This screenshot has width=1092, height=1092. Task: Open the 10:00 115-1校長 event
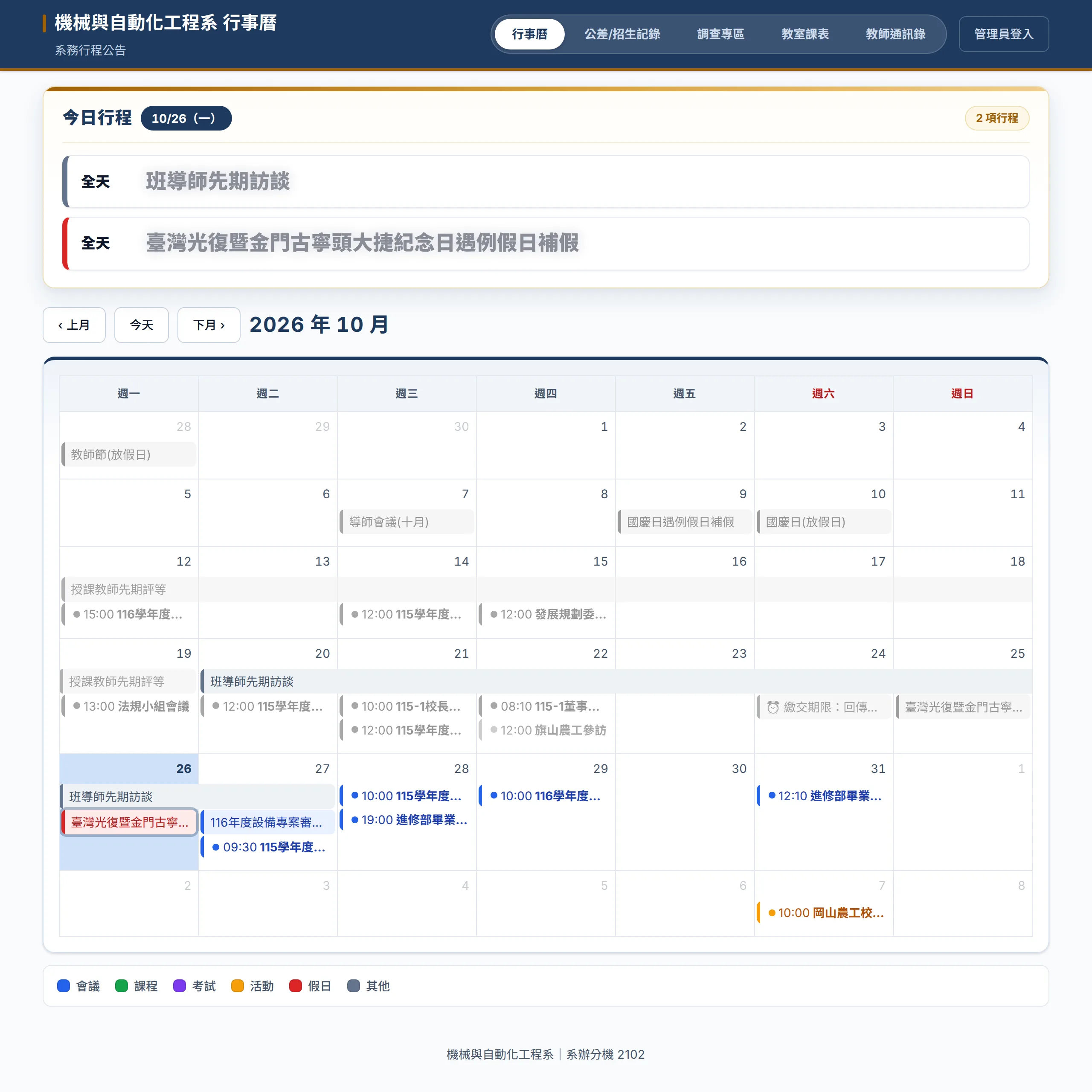tap(407, 706)
